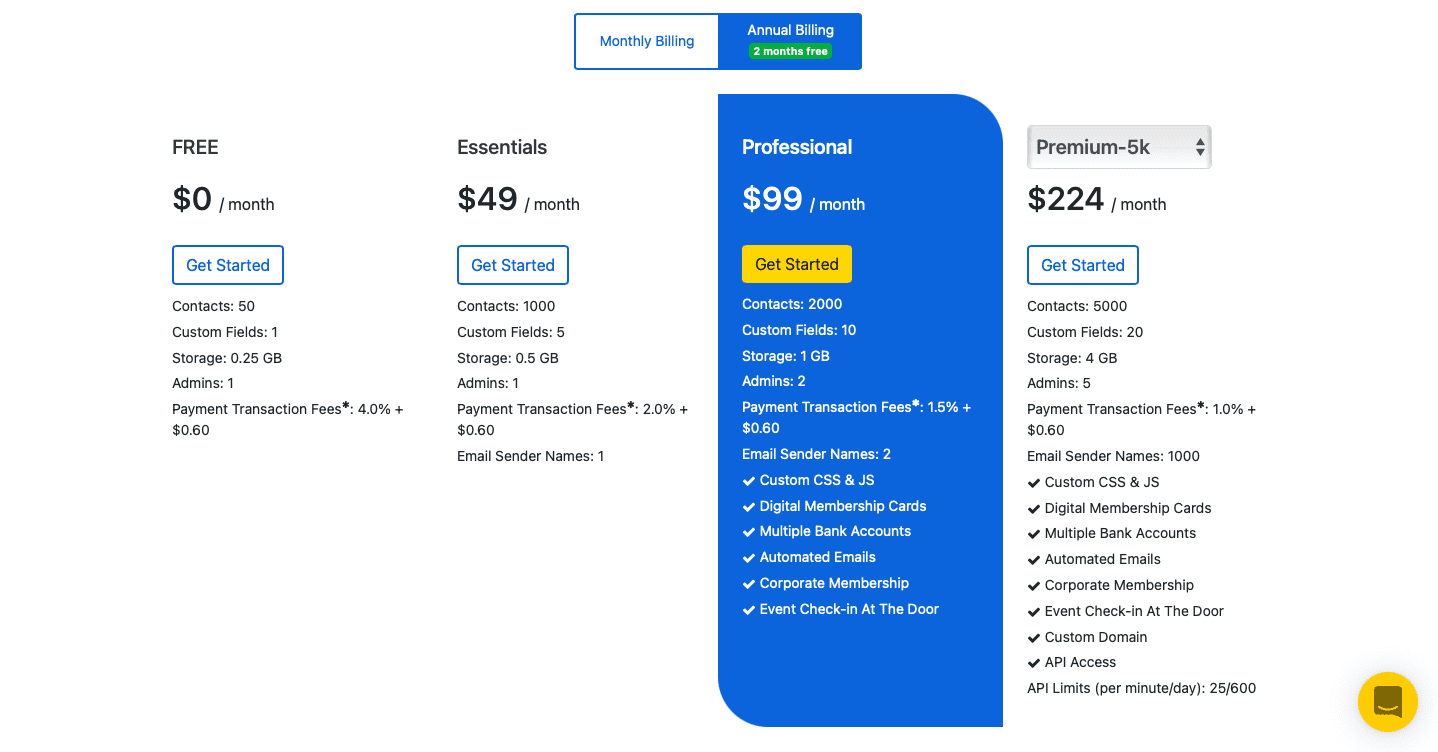Viewport: 1438px width, 752px height.
Task: Open the live chat bubble icon
Action: coord(1387,701)
